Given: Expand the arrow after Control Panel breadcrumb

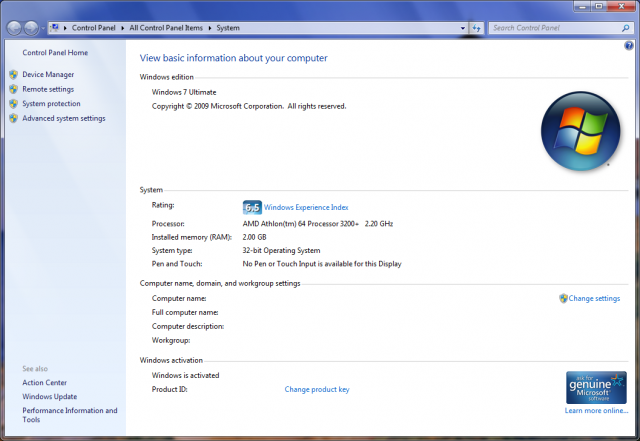Looking at the screenshot, I should click(x=122, y=28).
